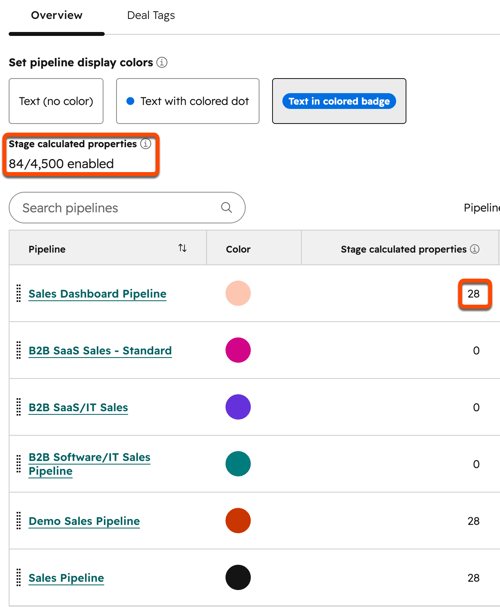Click drag handle beside B2B SaaS/IT Sales
The width and height of the screenshot is (500, 607).
(x=18, y=407)
